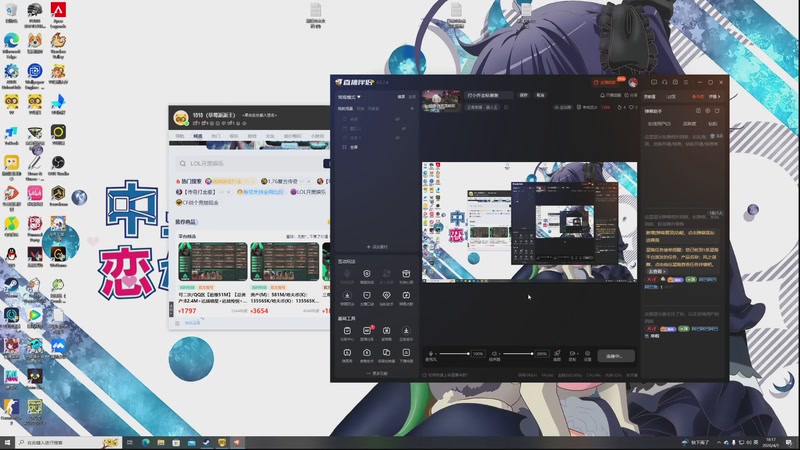Open product thumbnail priced ¥1797
800x450 pixels.
click(x=213, y=262)
